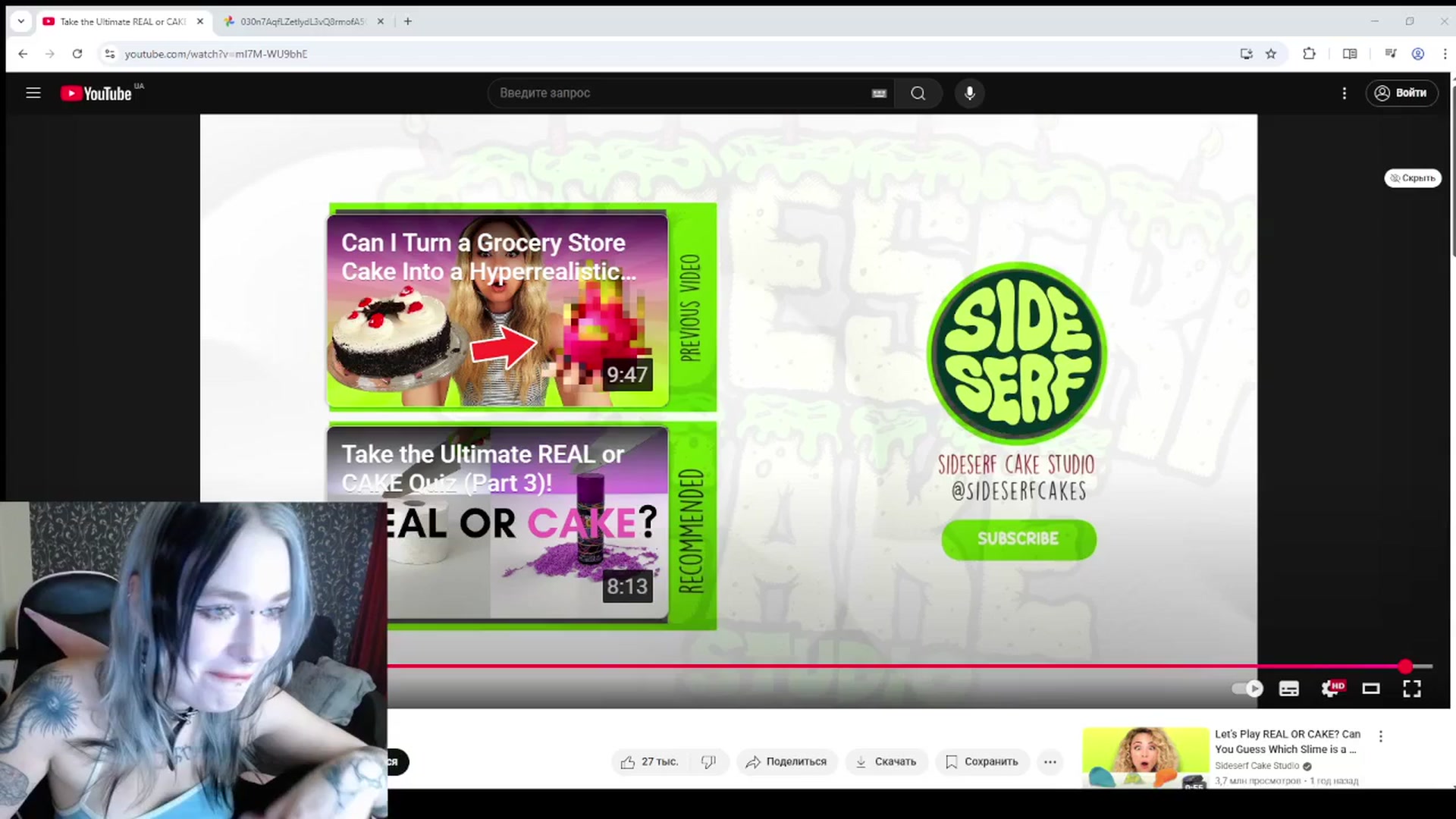The image size is (1456, 819).
Task: Click the green SUBSCRIBE end screen button
Action: click(x=1018, y=539)
